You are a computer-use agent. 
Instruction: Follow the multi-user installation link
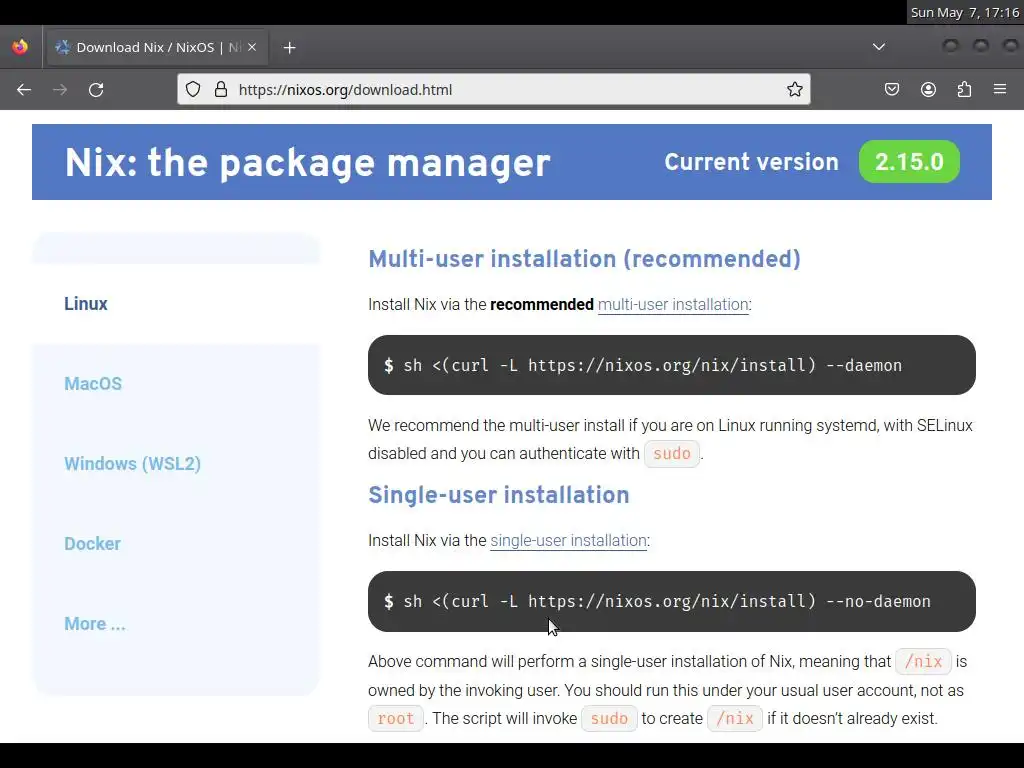(x=673, y=305)
